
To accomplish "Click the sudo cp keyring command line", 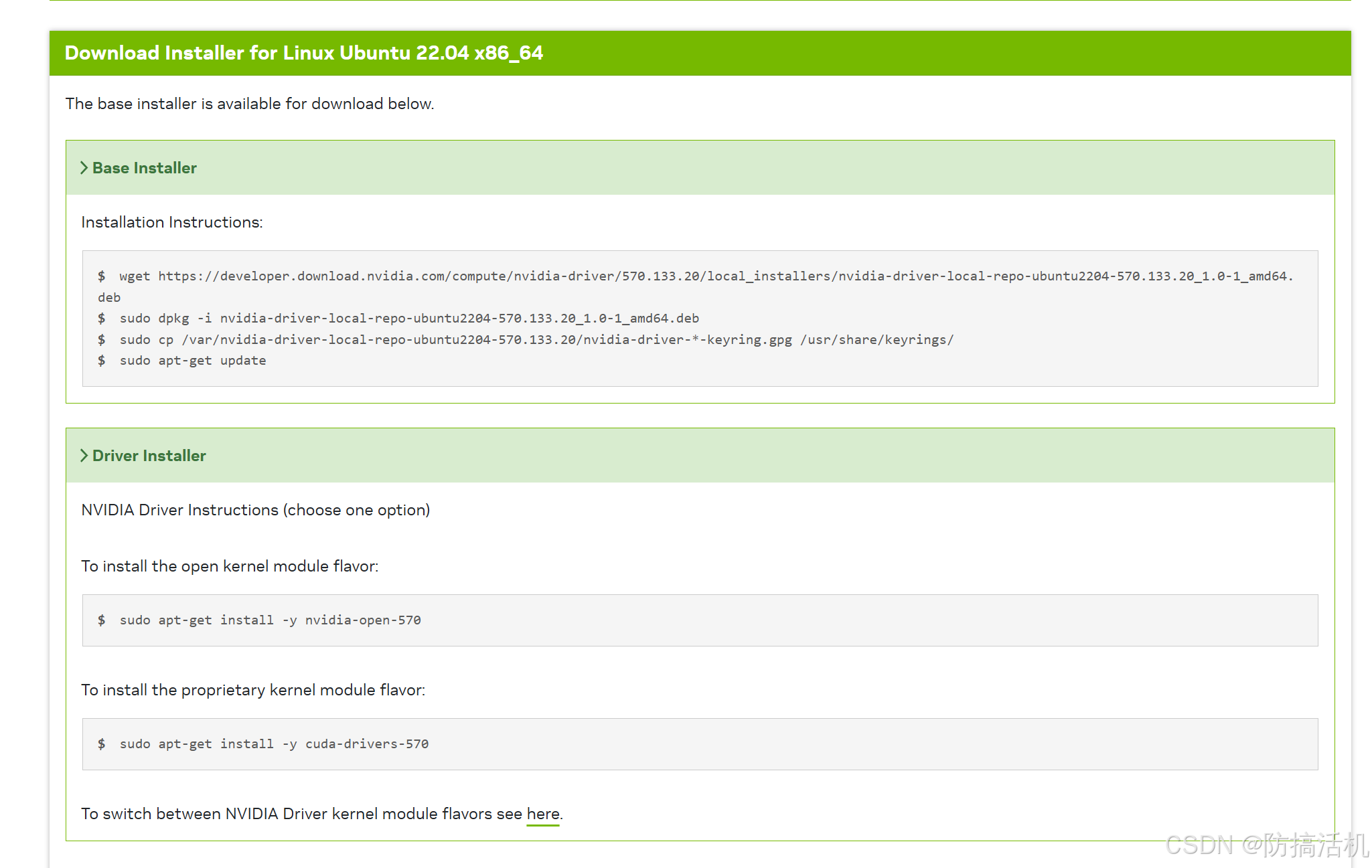I will [x=536, y=340].
